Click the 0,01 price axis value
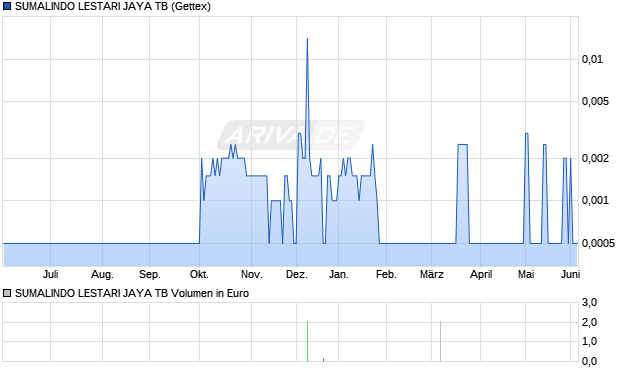Viewport: 620px width, 371px height. [592, 60]
